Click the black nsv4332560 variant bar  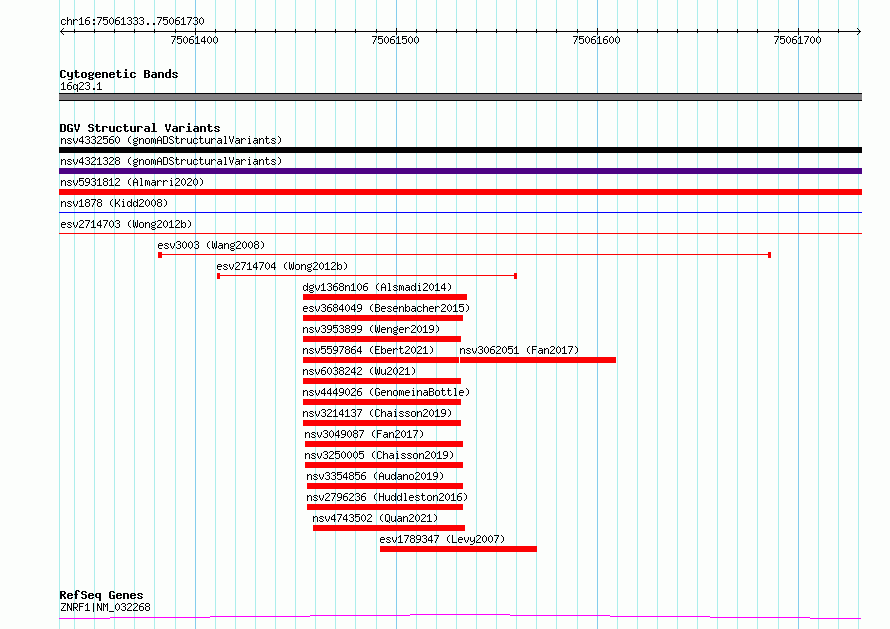(x=460, y=150)
